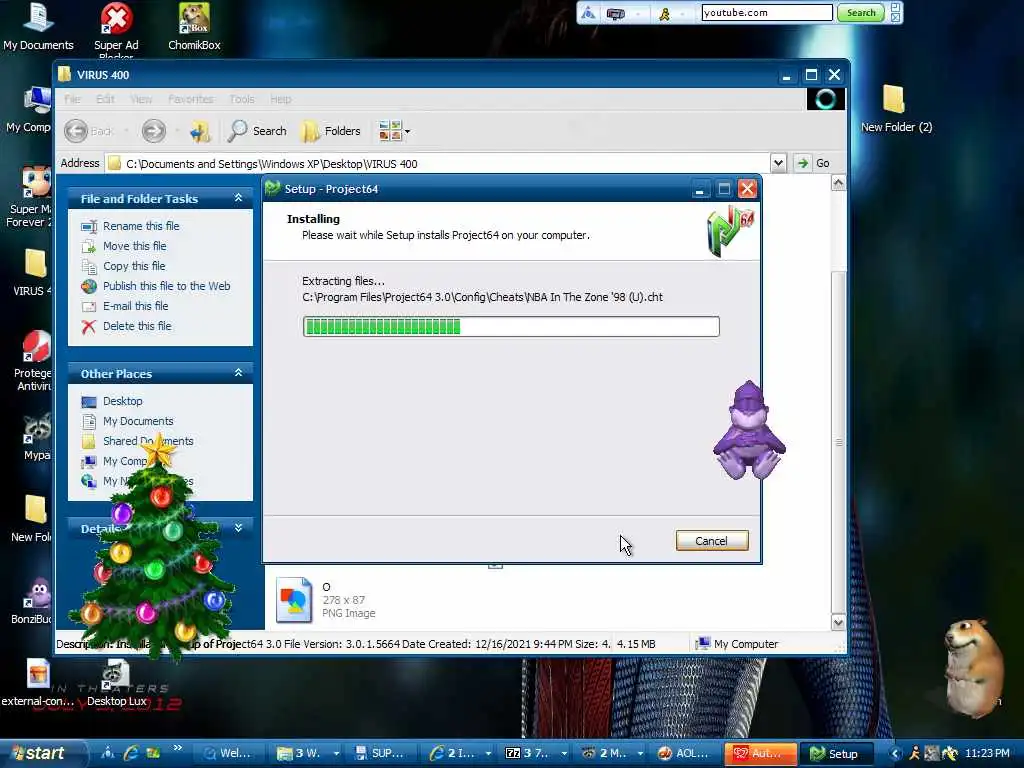Expand the quick launch overflow chevron

pos(178,748)
